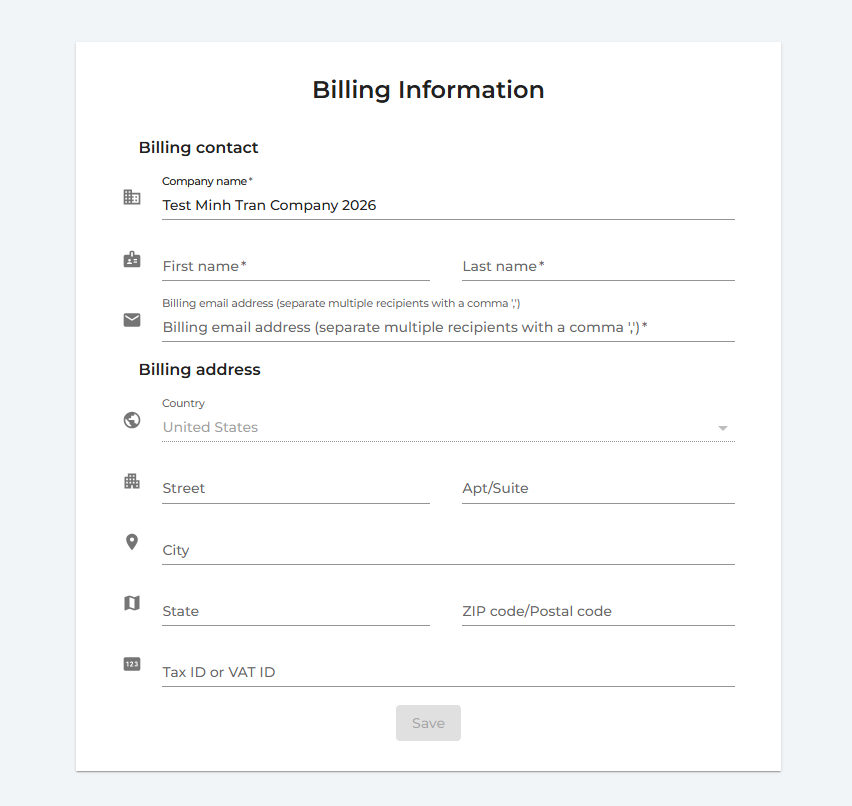
Task: Click the Tax ID or VAT ID field
Action: click(448, 673)
